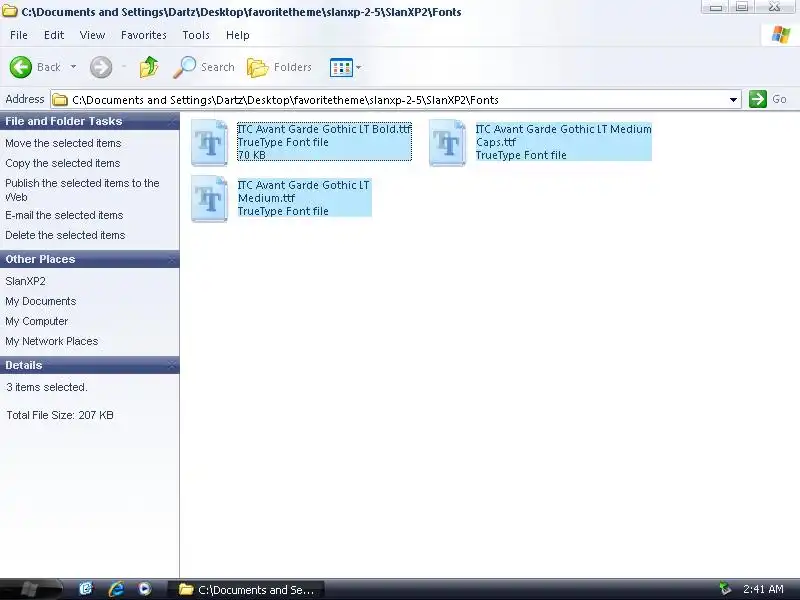Collapse the File and Folder Tasks panel
The image size is (800, 600).
click(x=171, y=121)
